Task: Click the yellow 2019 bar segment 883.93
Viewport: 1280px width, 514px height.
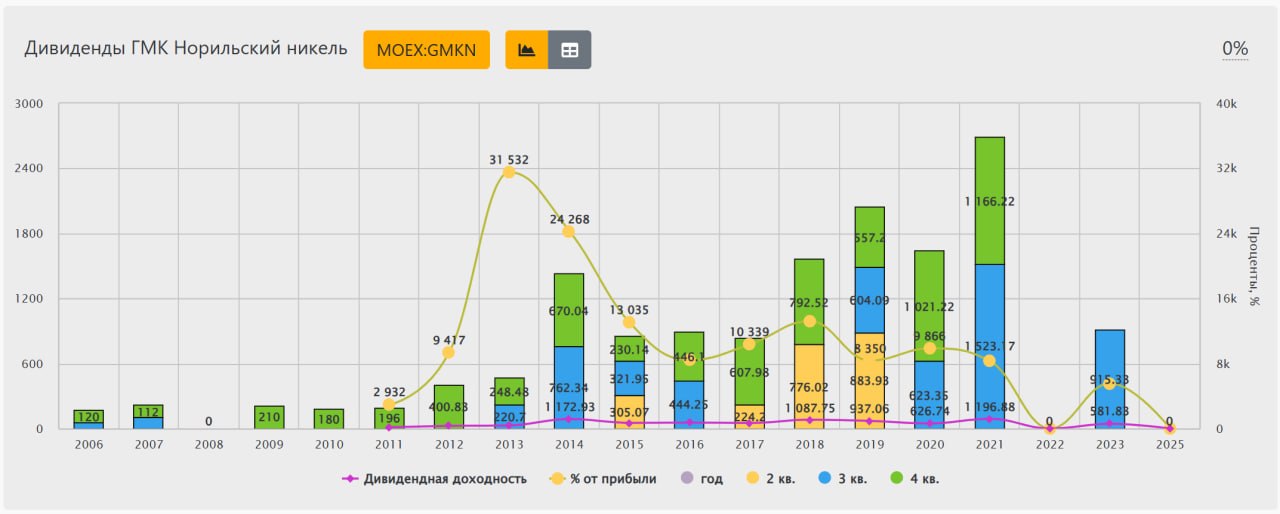Action: (869, 381)
